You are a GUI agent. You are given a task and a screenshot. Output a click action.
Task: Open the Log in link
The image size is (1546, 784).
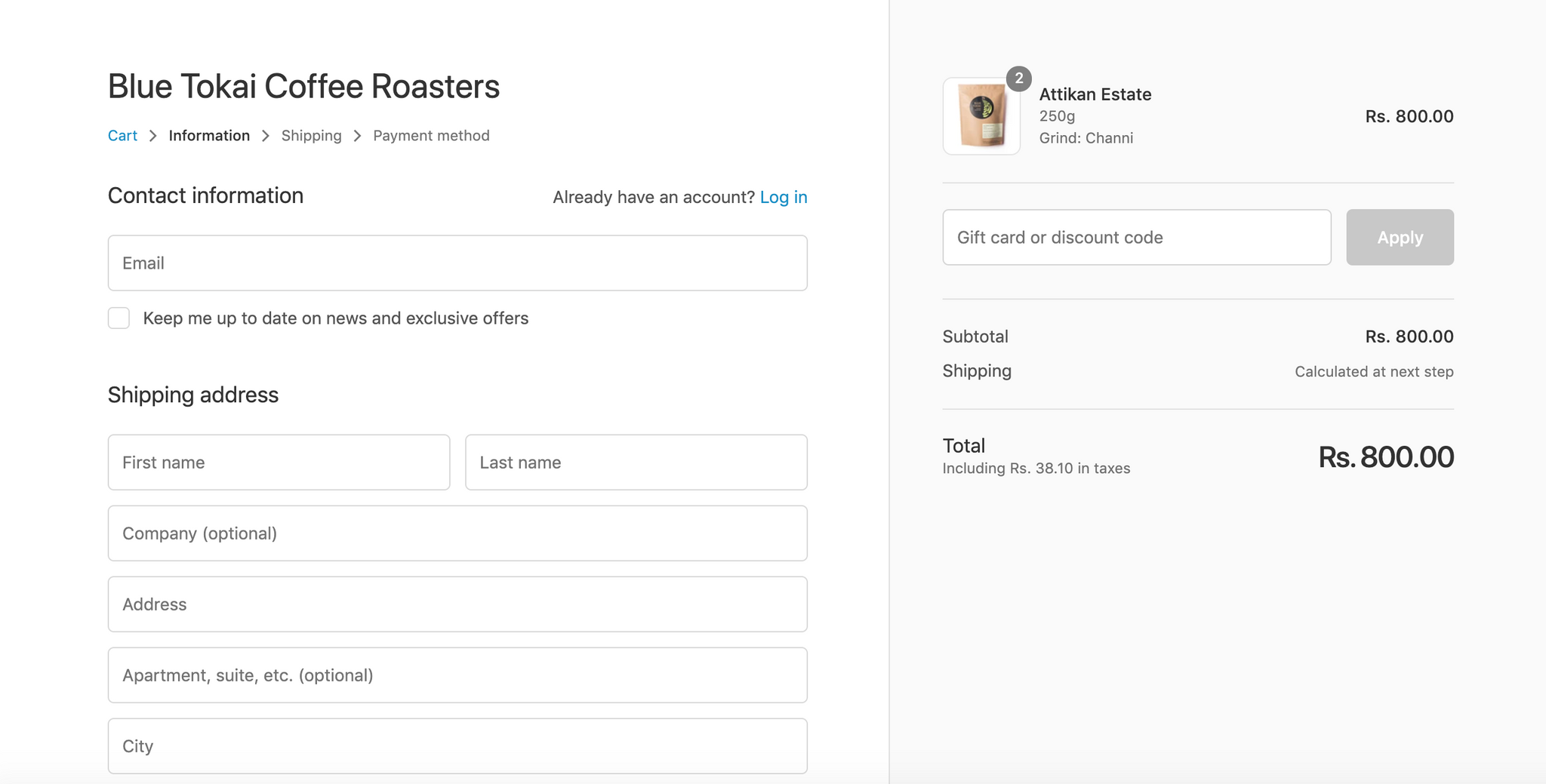point(784,197)
